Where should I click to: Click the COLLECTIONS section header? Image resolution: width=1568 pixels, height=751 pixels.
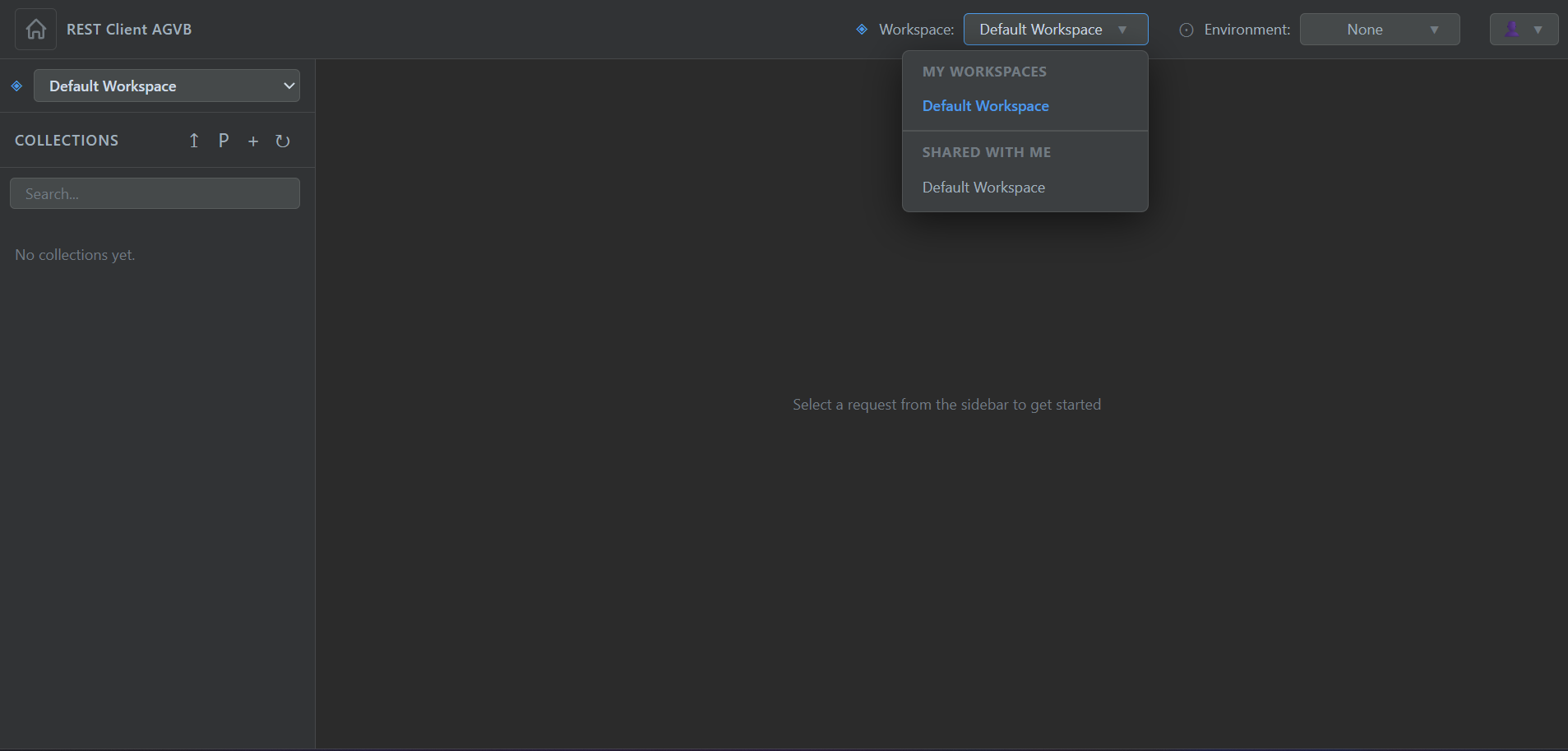[67, 140]
